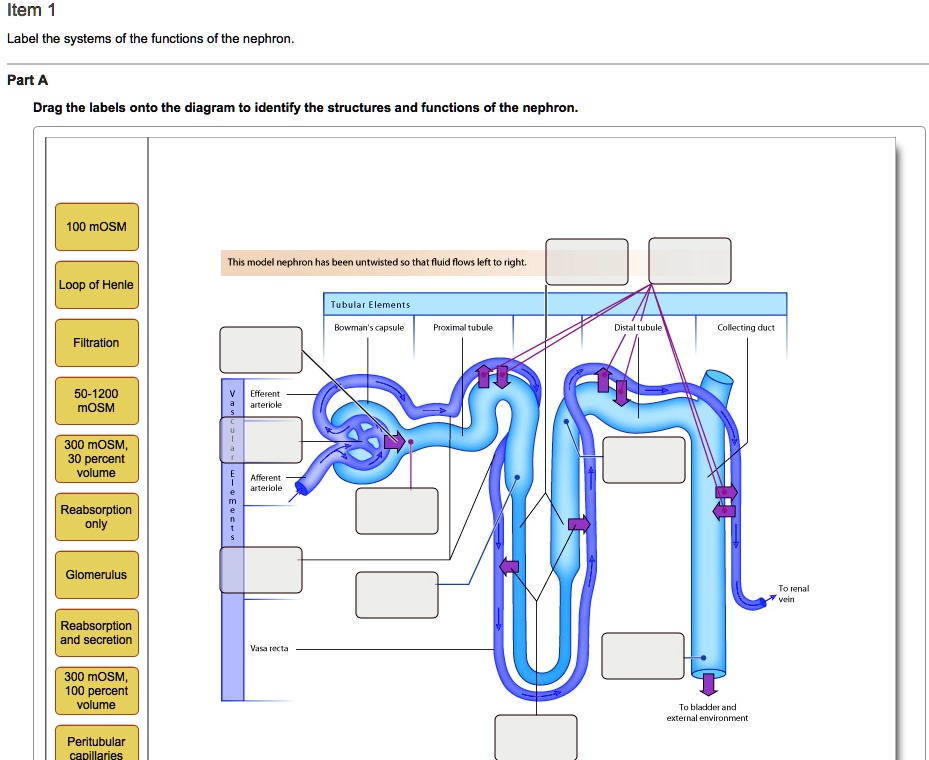This screenshot has width=929, height=760.
Task: Click the blank box above Efferent arteriole
Action: pyautogui.click(x=261, y=349)
